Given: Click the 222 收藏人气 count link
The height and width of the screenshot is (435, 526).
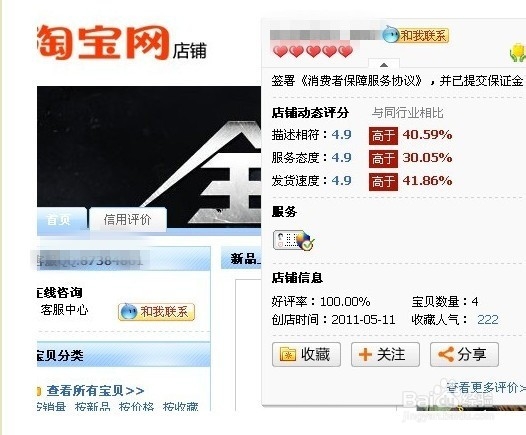Looking at the screenshot, I should [x=488, y=319].
